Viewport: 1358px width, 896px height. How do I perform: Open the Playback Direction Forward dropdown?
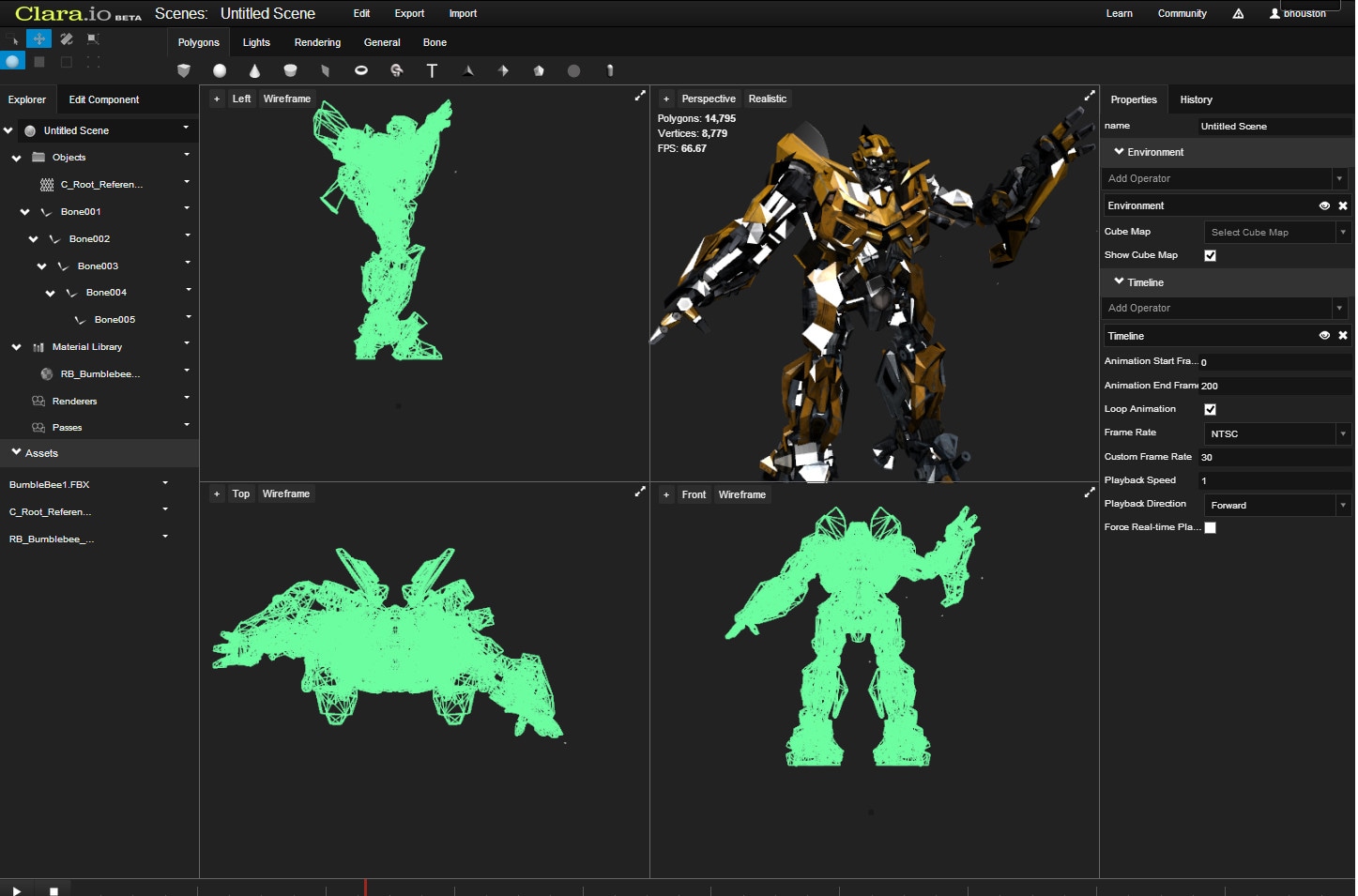[x=1277, y=505]
